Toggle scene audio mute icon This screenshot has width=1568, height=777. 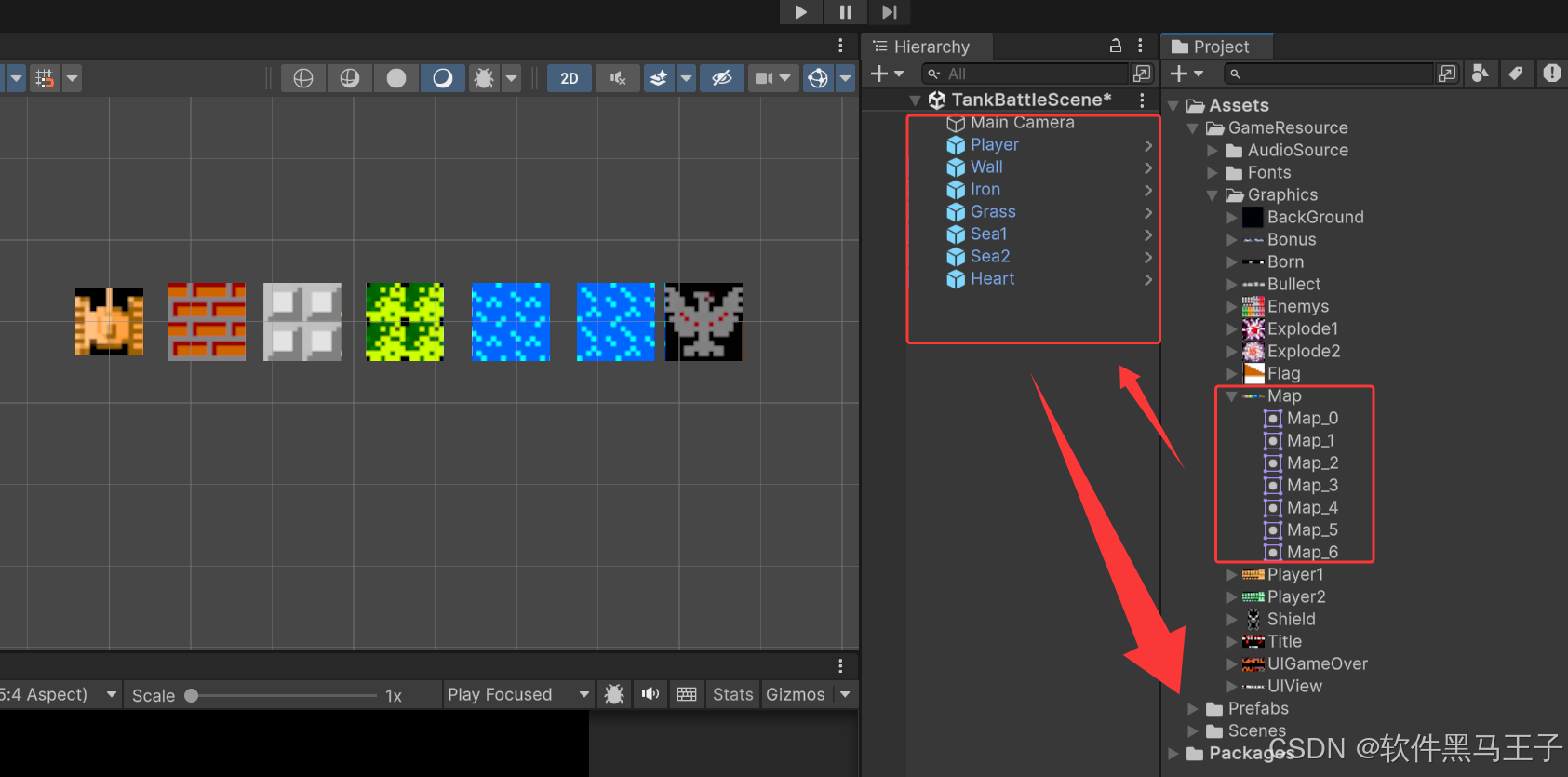tap(618, 78)
